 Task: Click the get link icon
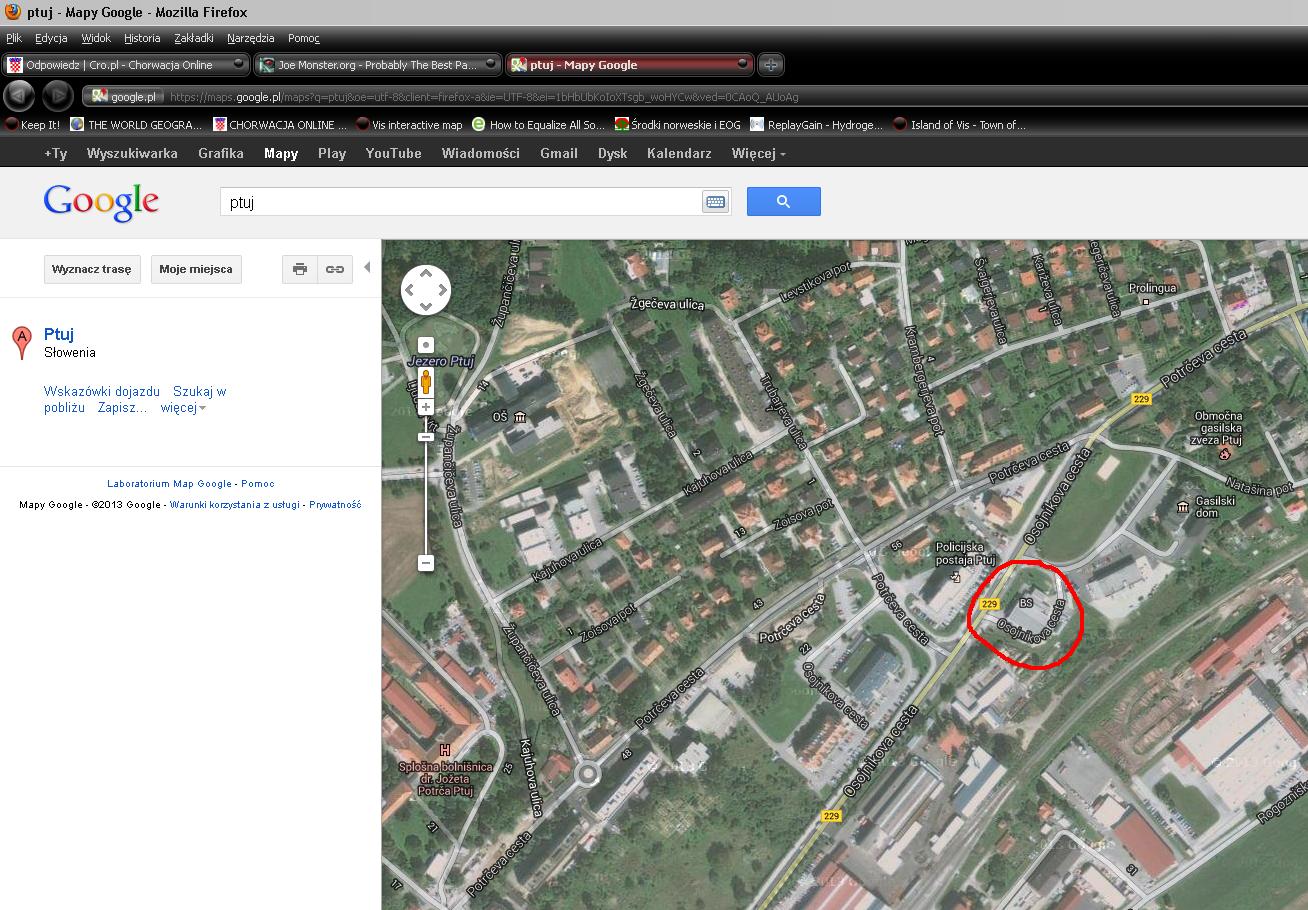coord(334,269)
